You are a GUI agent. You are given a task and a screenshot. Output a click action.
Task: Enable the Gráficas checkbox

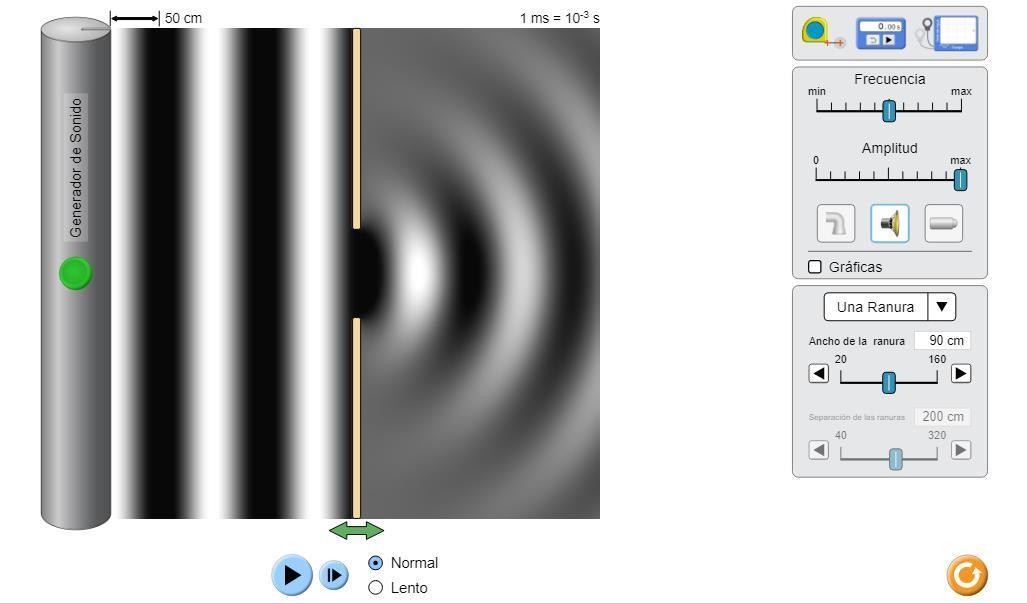click(x=815, y=267)
